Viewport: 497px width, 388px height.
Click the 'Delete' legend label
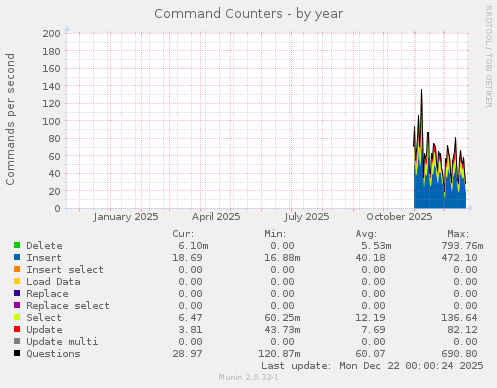[x=44, y=246]
